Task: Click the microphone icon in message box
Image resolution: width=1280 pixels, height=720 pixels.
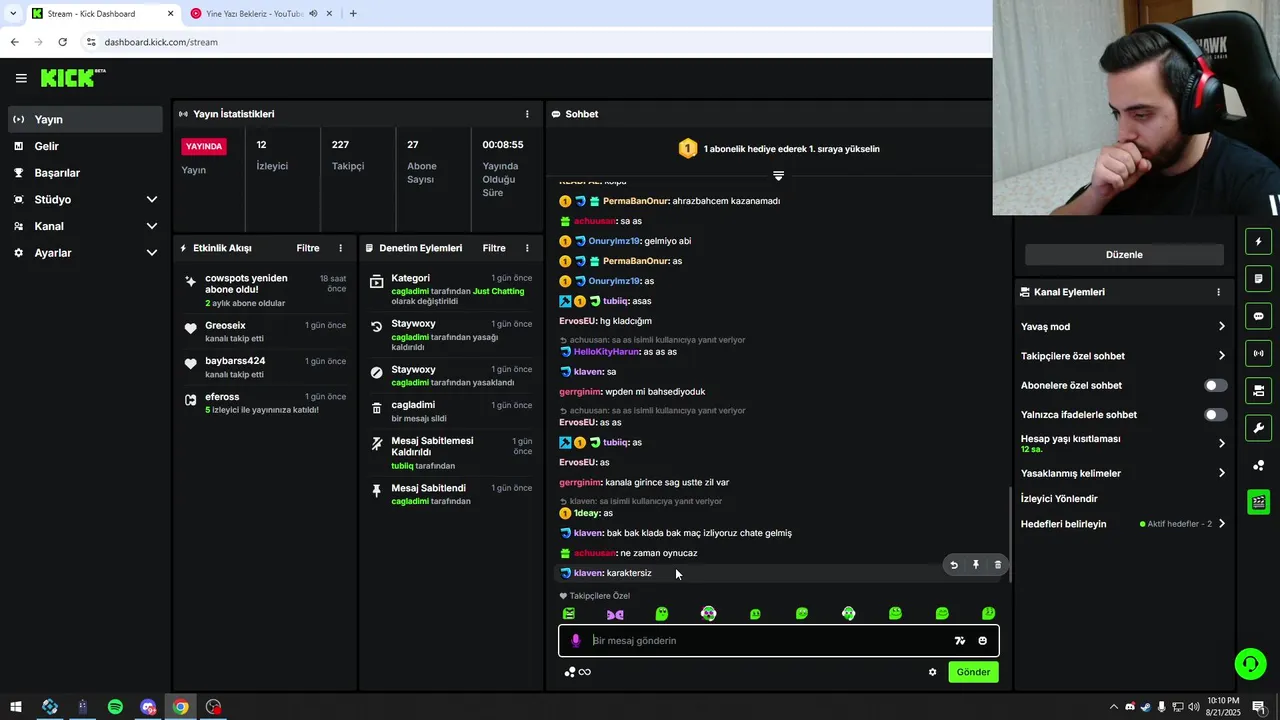Action: pyautogui.click(x=575, y=641)
